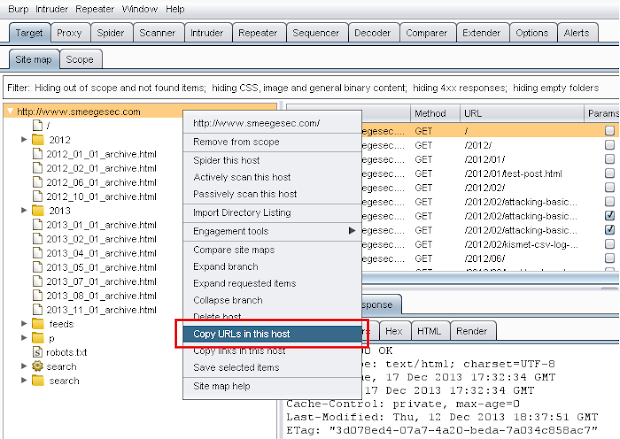Click the folder icon of the lower search entry
The width and height of the screenshot is (620, 439).
click(38, 380)
